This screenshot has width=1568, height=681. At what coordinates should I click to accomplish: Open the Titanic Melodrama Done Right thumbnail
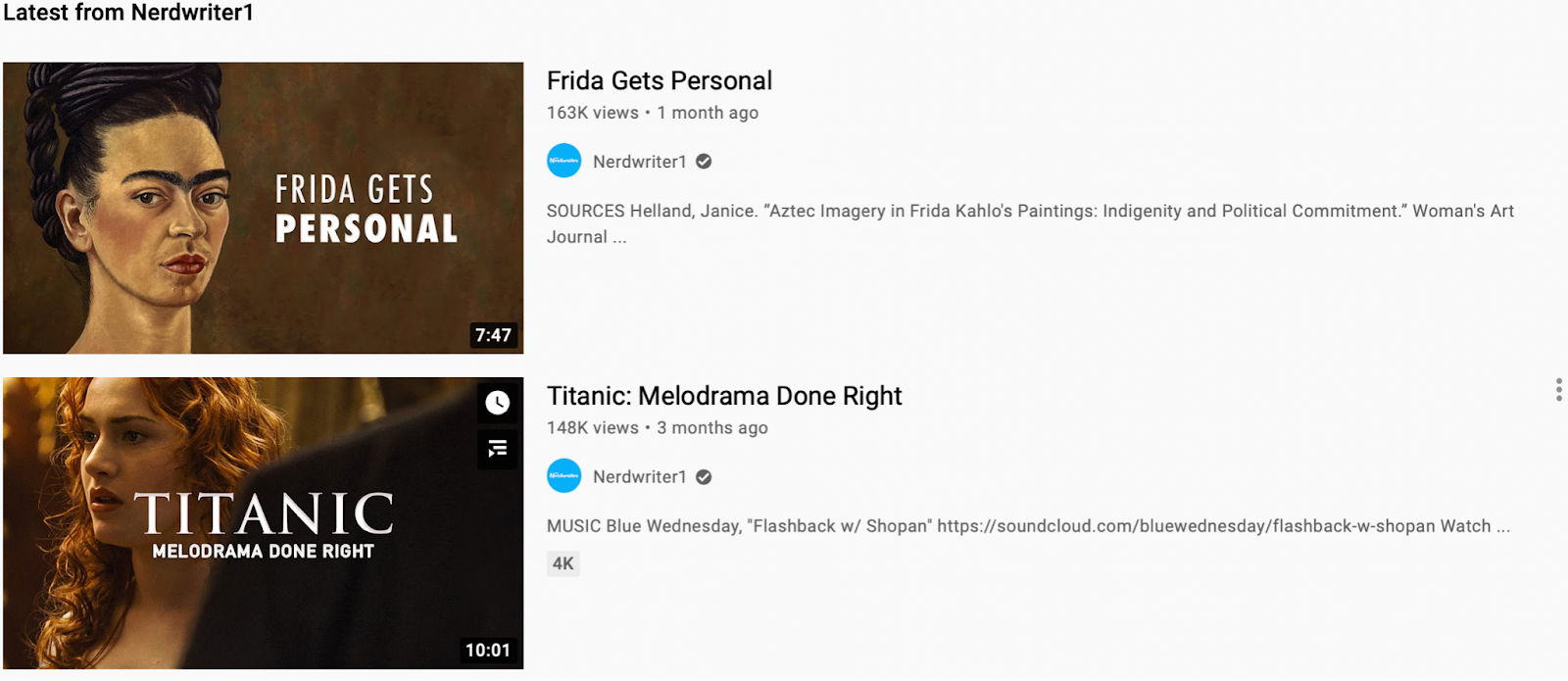pos(264,523)
